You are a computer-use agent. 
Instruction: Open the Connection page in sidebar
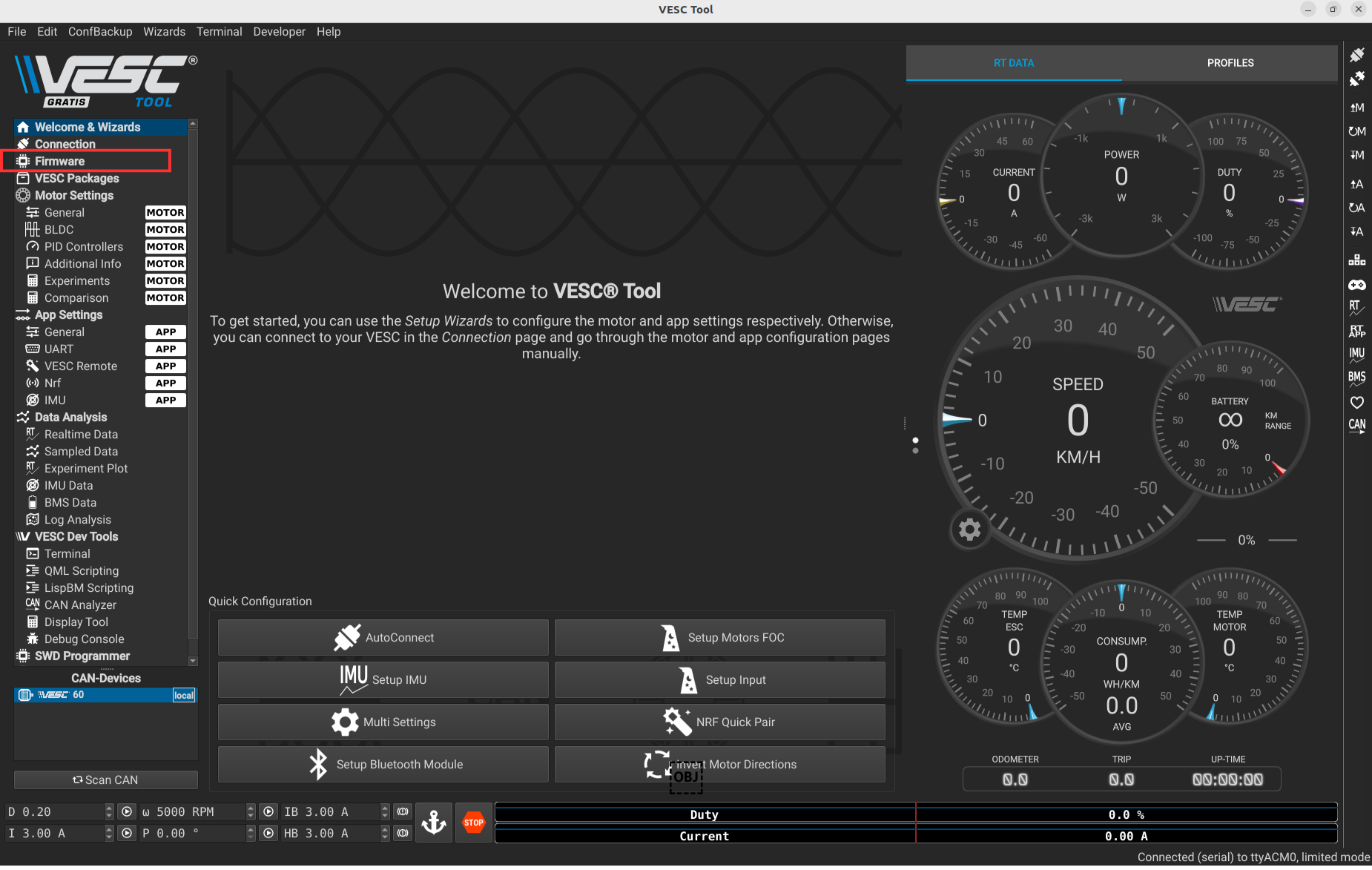[101, 145]
